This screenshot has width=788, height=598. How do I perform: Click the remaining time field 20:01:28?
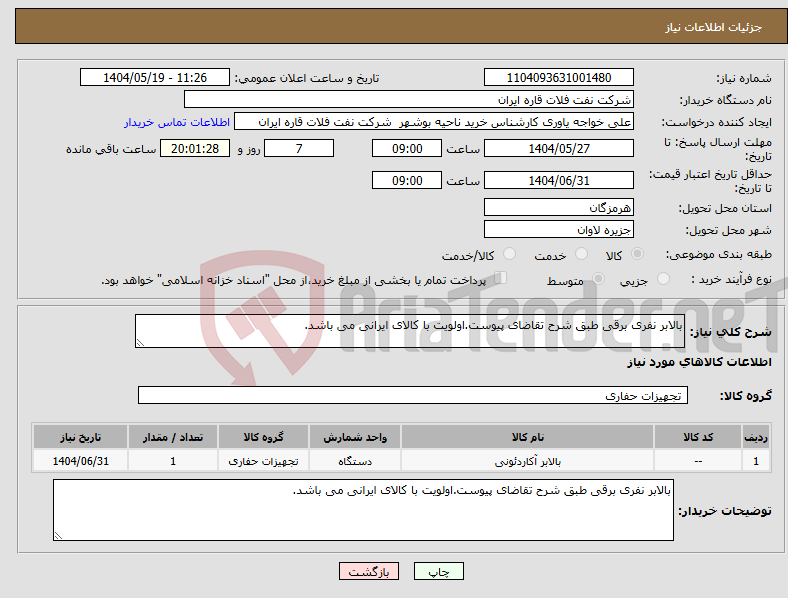[195, 148]
